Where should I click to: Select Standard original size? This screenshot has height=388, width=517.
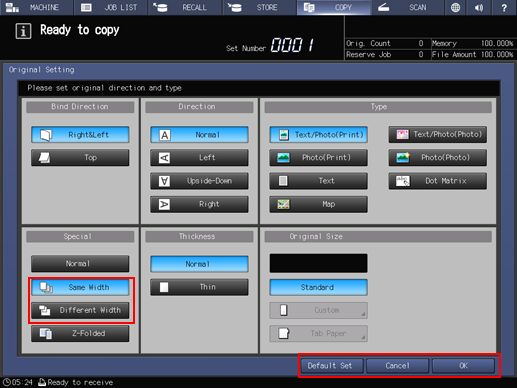tap(319, 287)
